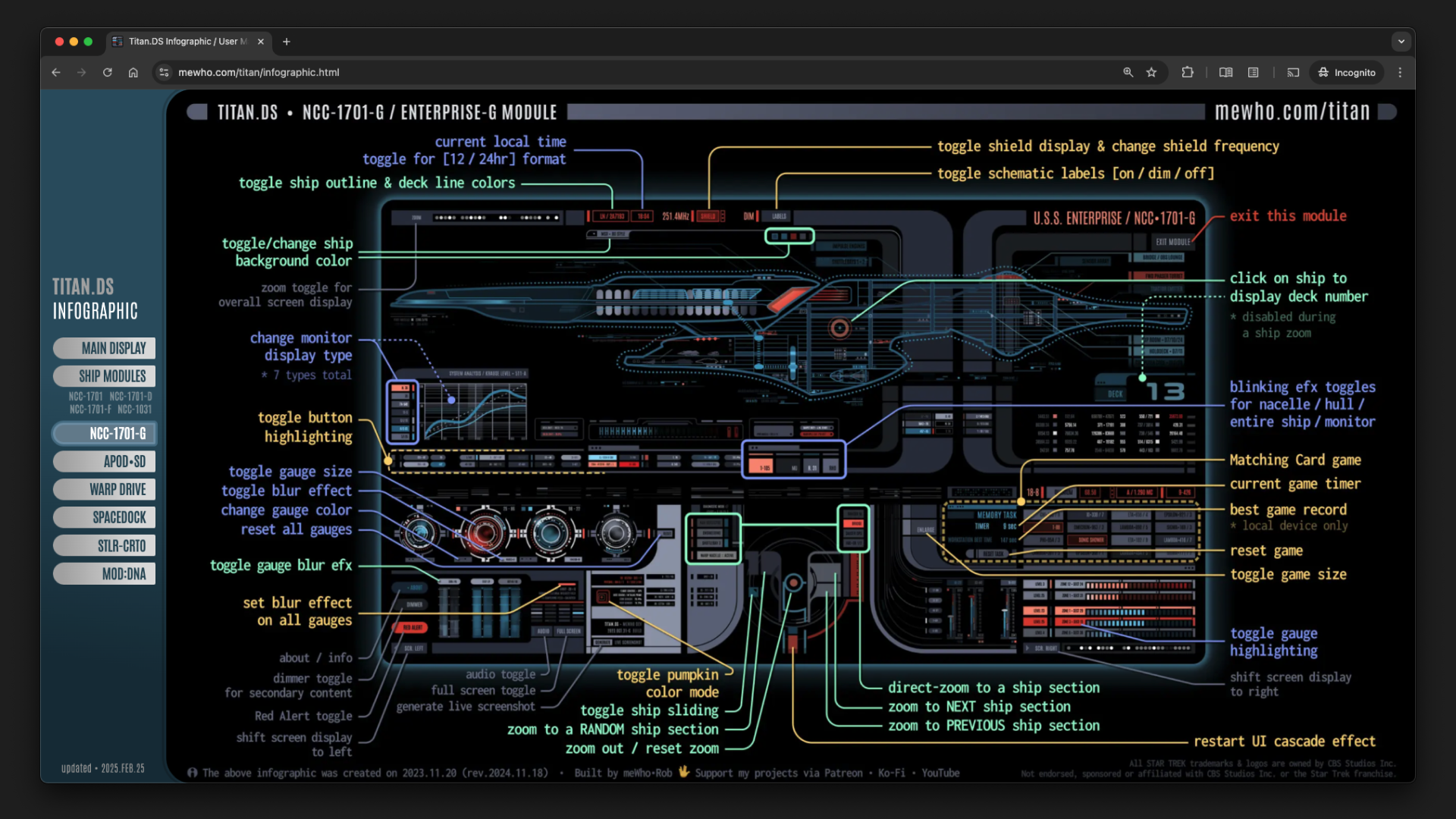
Task: Click the gray circular gauge
Action: click(616, 533)
